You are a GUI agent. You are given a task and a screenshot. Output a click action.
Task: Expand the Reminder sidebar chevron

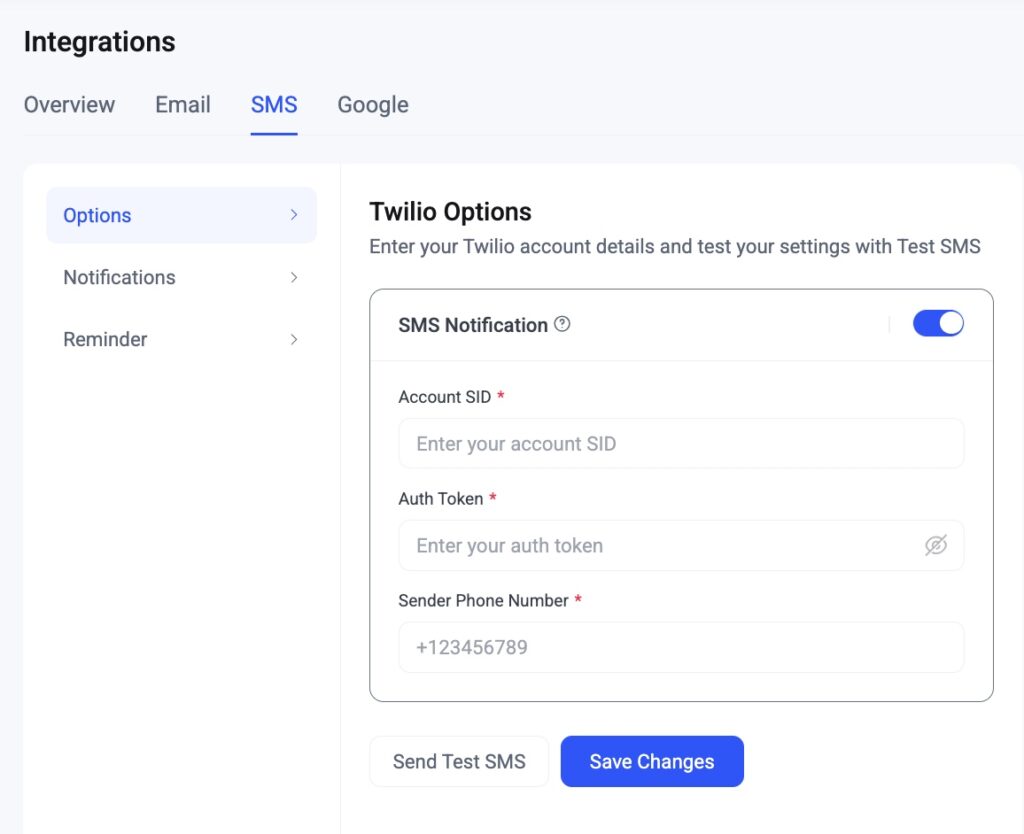294,340
